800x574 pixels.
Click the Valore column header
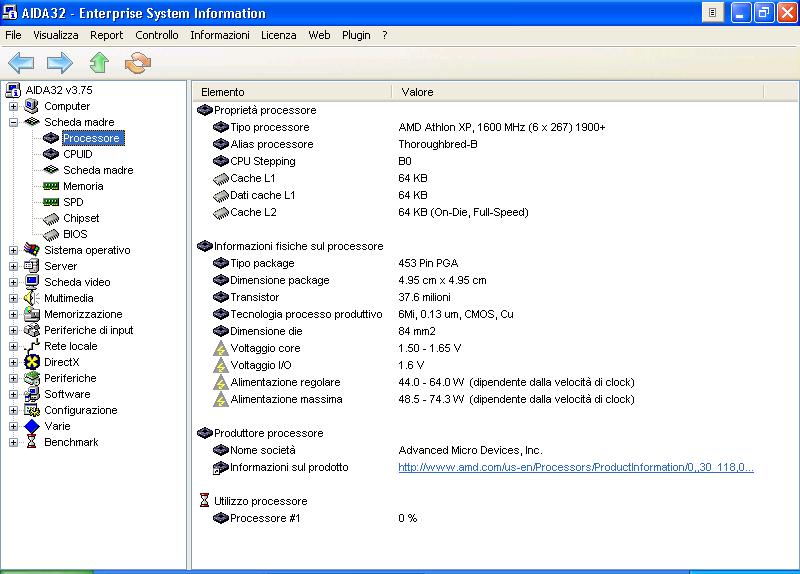[x=578, y=92]
